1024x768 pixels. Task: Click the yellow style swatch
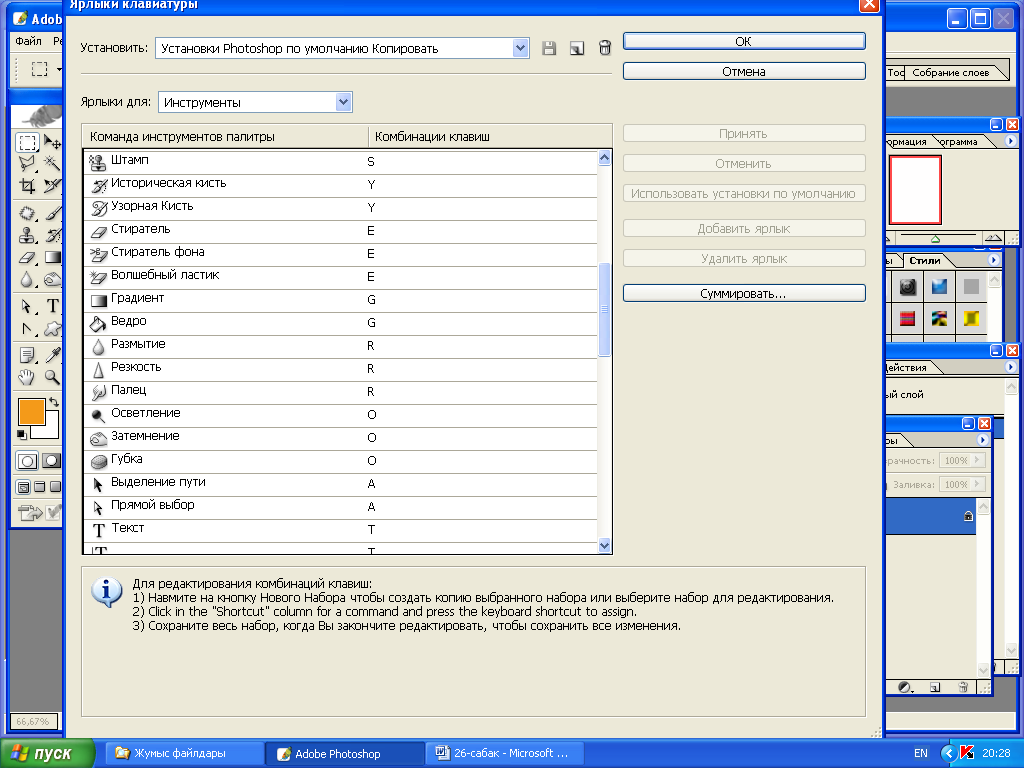[971, 318]
